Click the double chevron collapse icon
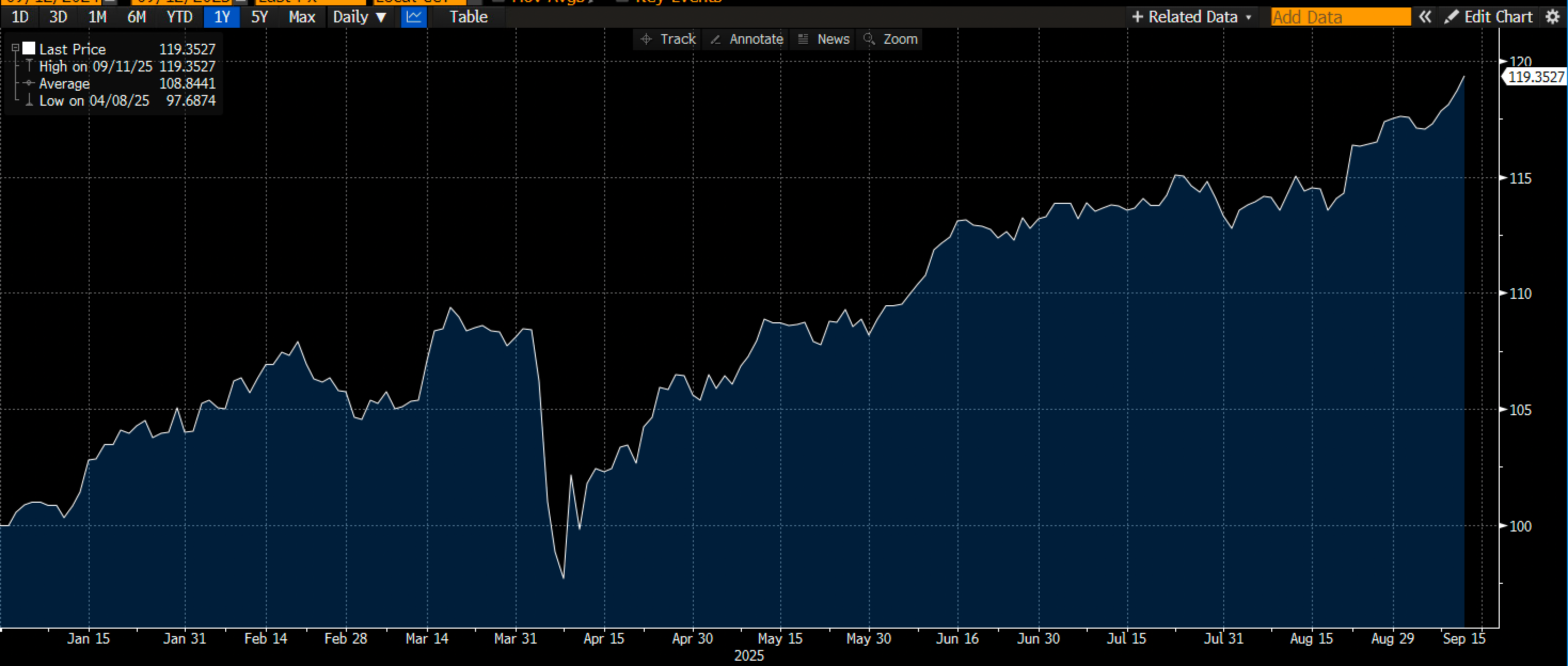 coord(1425,17)
